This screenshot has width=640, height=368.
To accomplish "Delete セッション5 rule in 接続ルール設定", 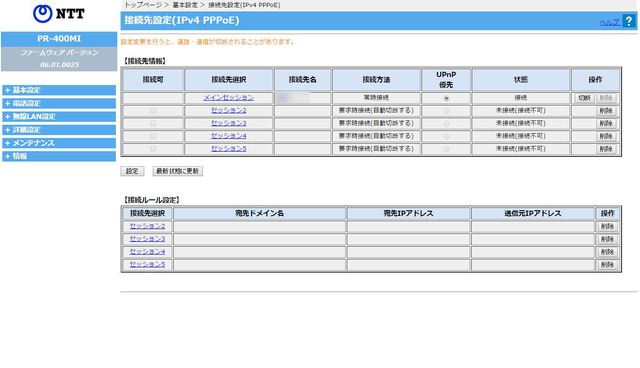I will click(x=607, y=265).
